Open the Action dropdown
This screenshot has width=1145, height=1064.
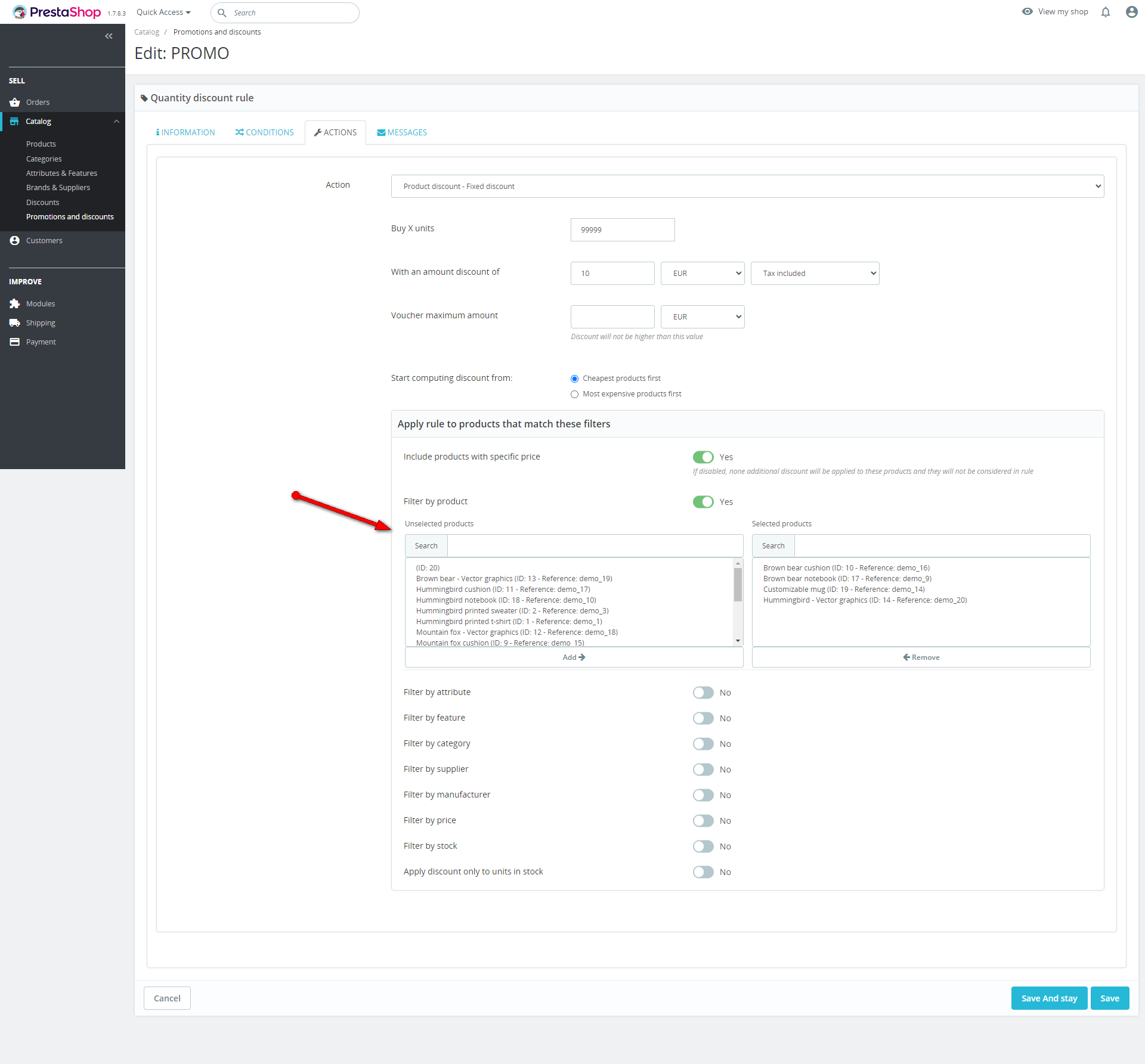click(x=747, y=187)
